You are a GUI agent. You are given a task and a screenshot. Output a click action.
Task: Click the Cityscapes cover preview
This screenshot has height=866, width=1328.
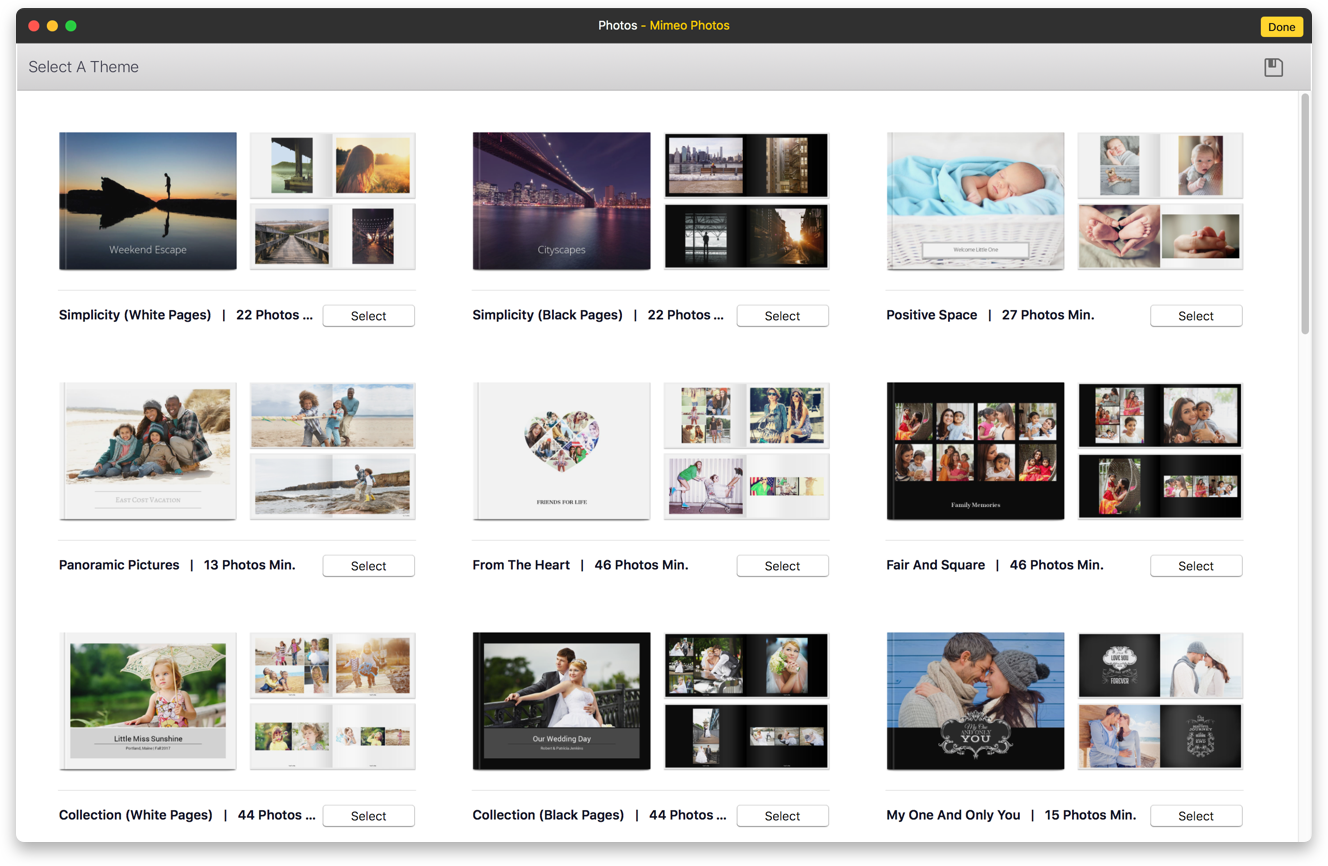tap(561, 200)
